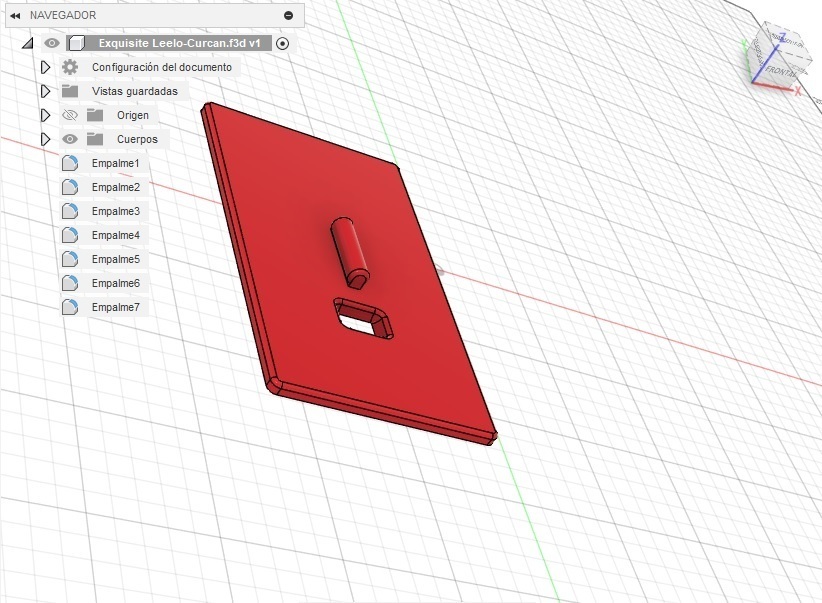Collapse the Navegador browser panel arrows
Image resolution: width=822 pixels, height=603 pixels.
point(15,16)
